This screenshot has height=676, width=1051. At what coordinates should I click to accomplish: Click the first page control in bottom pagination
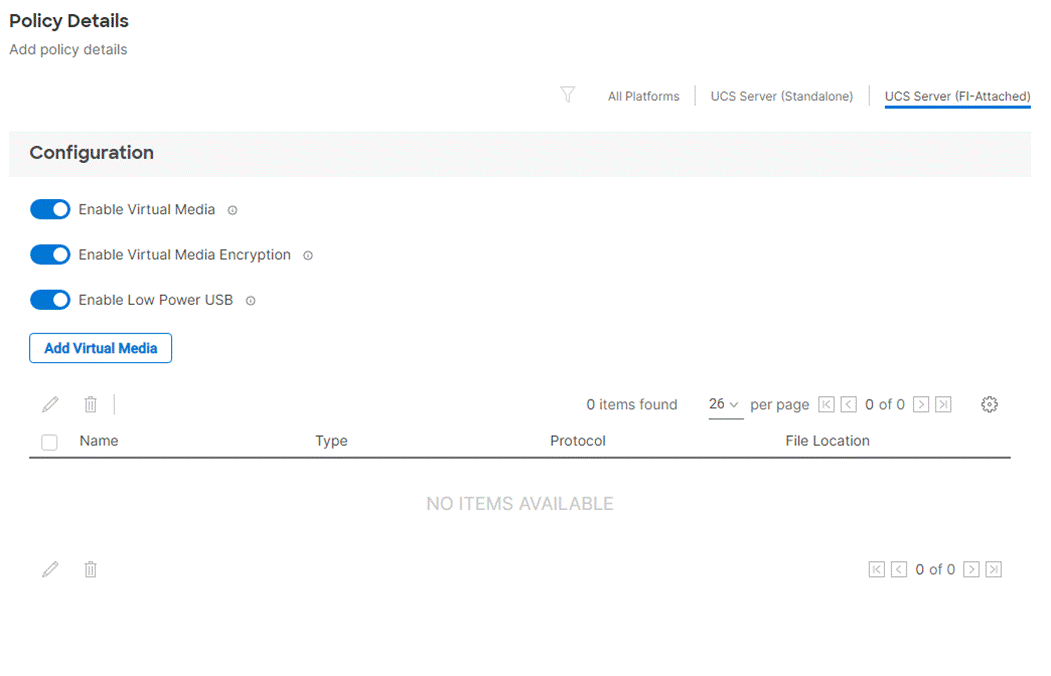877,569
